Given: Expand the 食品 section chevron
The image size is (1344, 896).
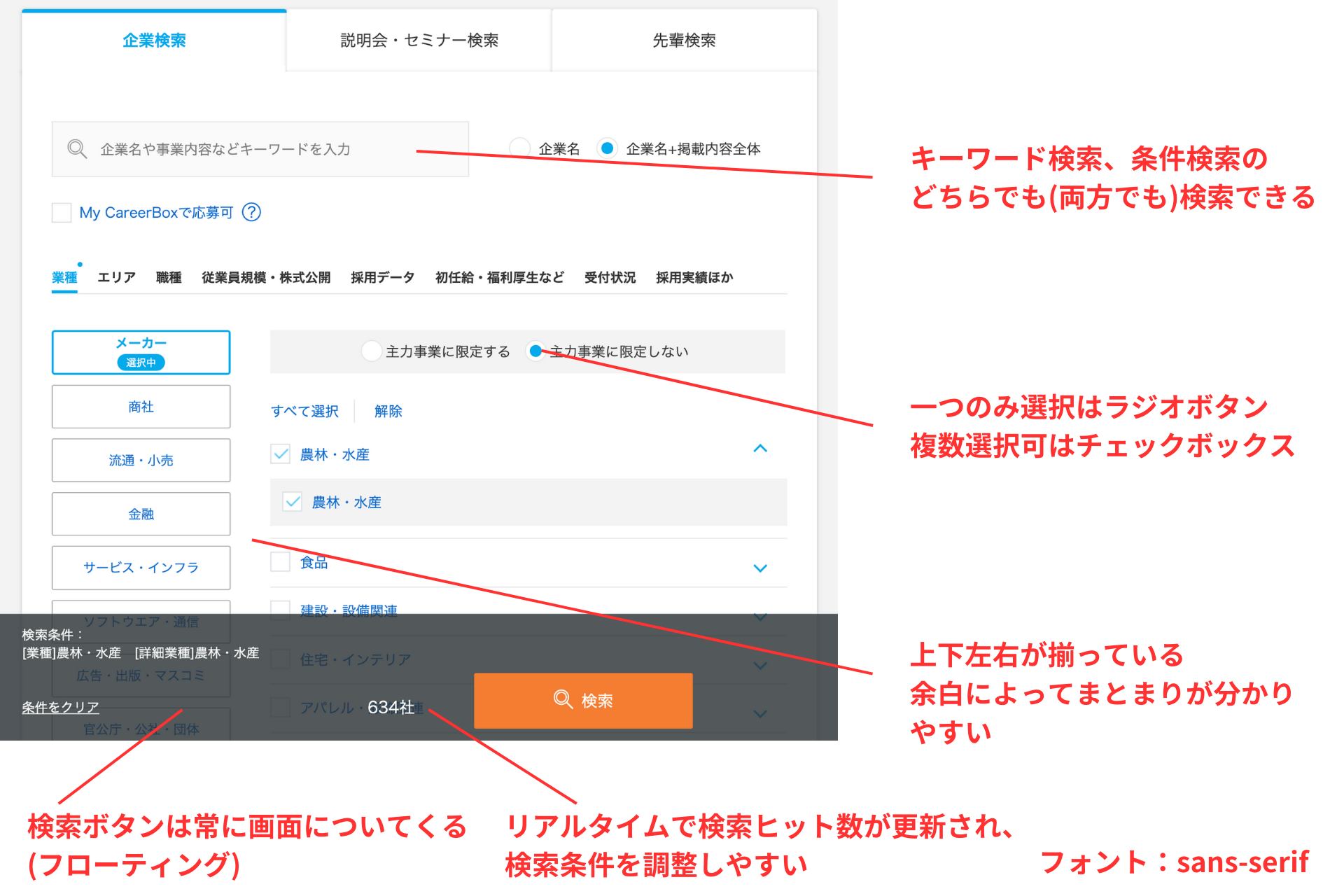Looking at the screenshot, I should click(x=760, y=568).
